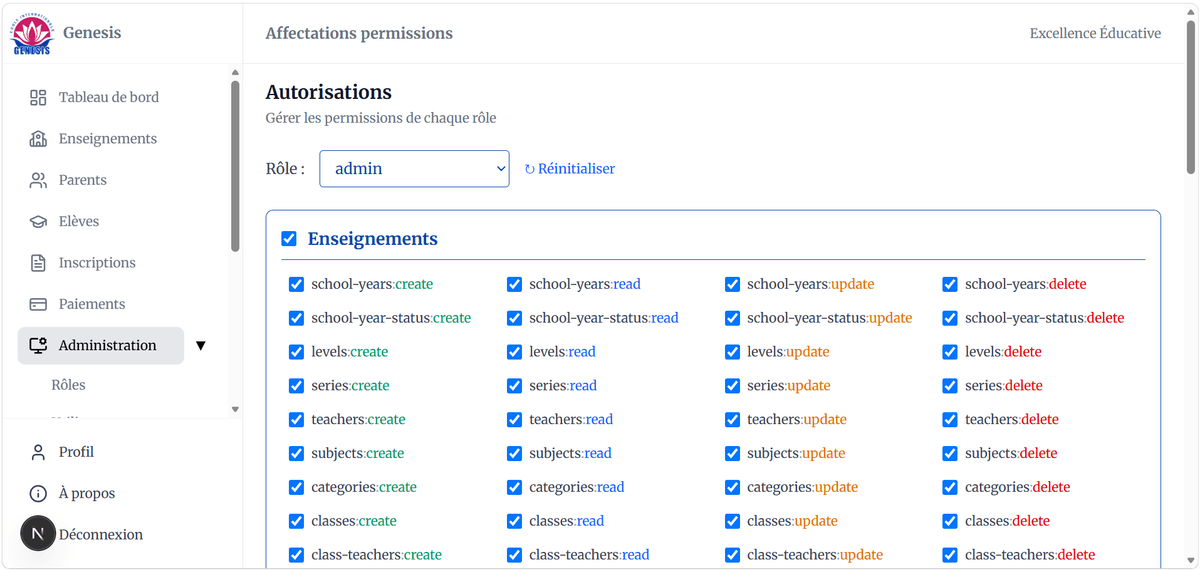Uncheck subjects:delete permission
The image size is (1200, 570).
tap(950, 453)
